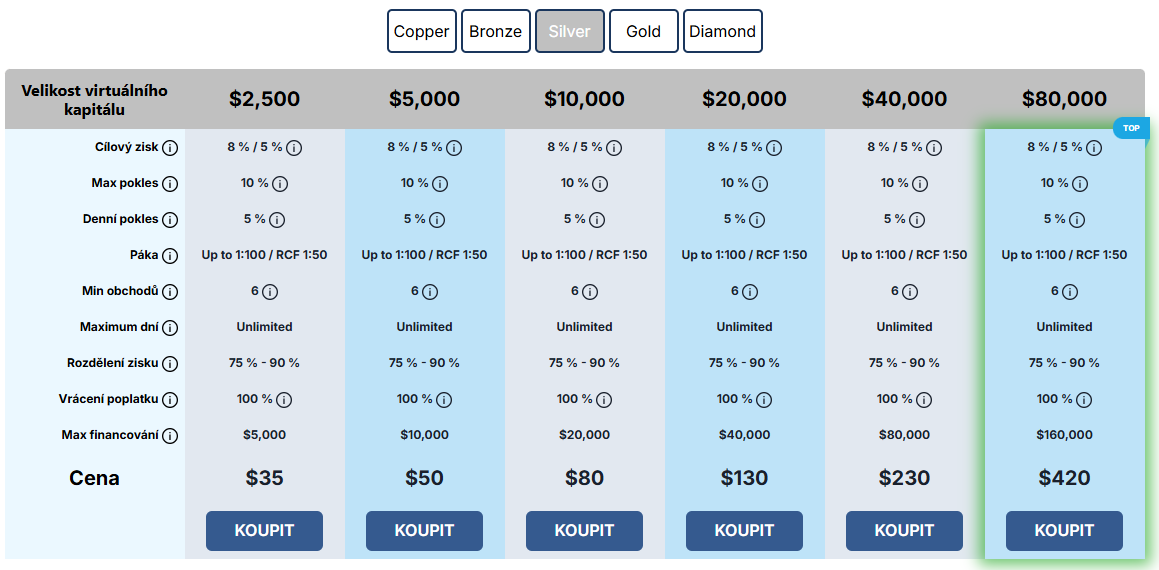Click KOUPIT under the $420 price

(1064, 531)
